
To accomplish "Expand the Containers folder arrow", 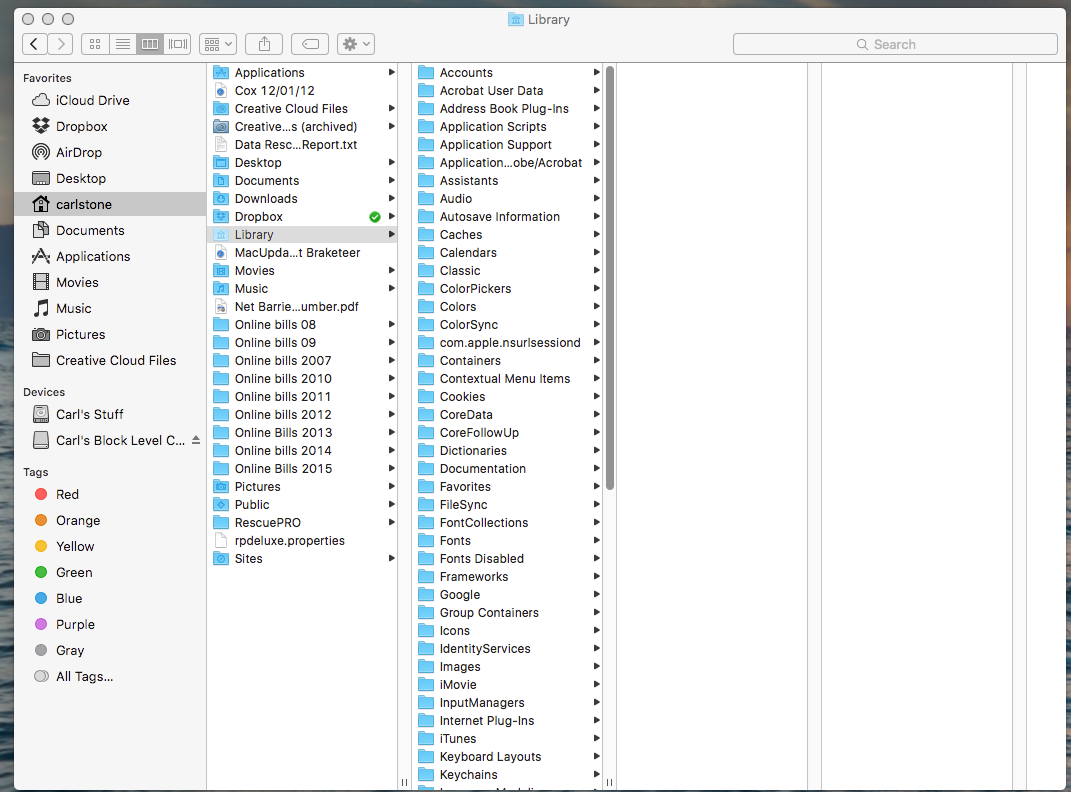I will click(596, 360).
